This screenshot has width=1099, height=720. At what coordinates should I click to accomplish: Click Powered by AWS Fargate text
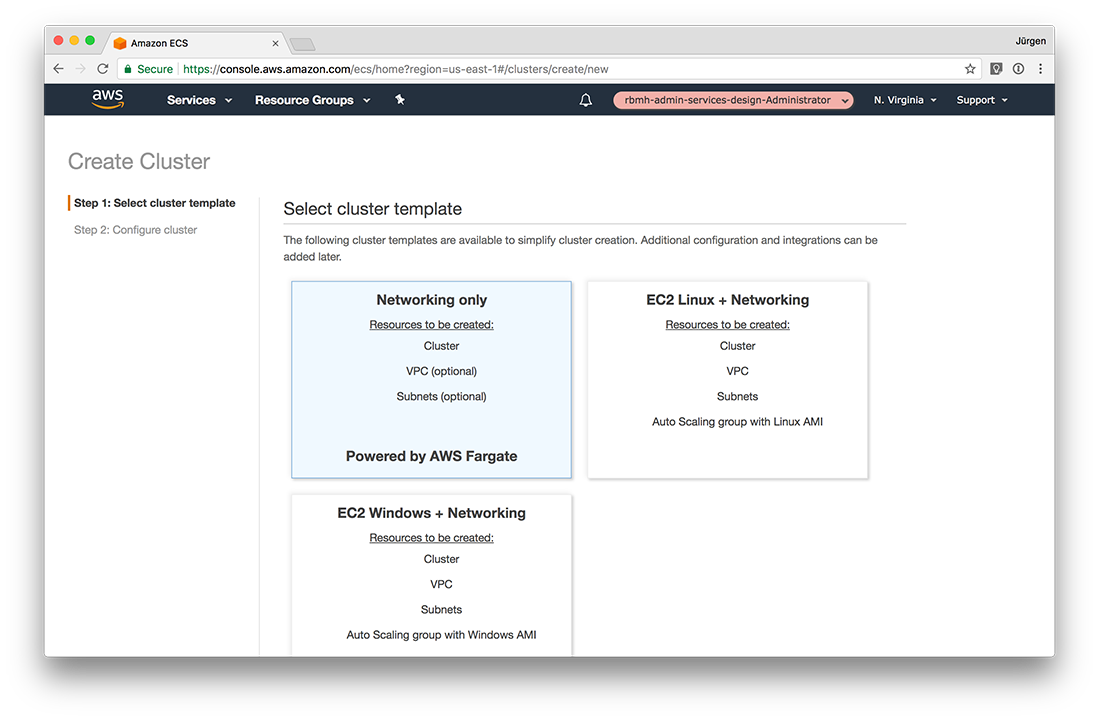click(431, 456)
